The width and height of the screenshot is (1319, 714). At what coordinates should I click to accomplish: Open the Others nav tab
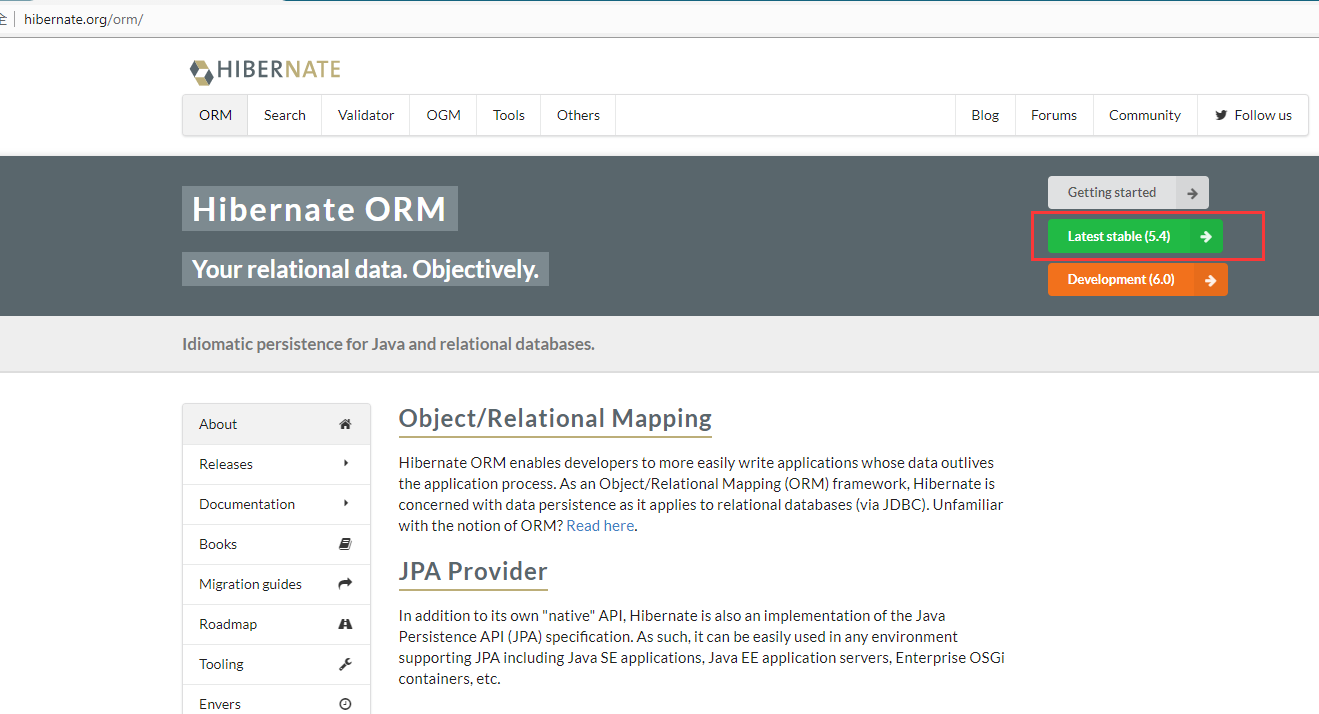579,115
